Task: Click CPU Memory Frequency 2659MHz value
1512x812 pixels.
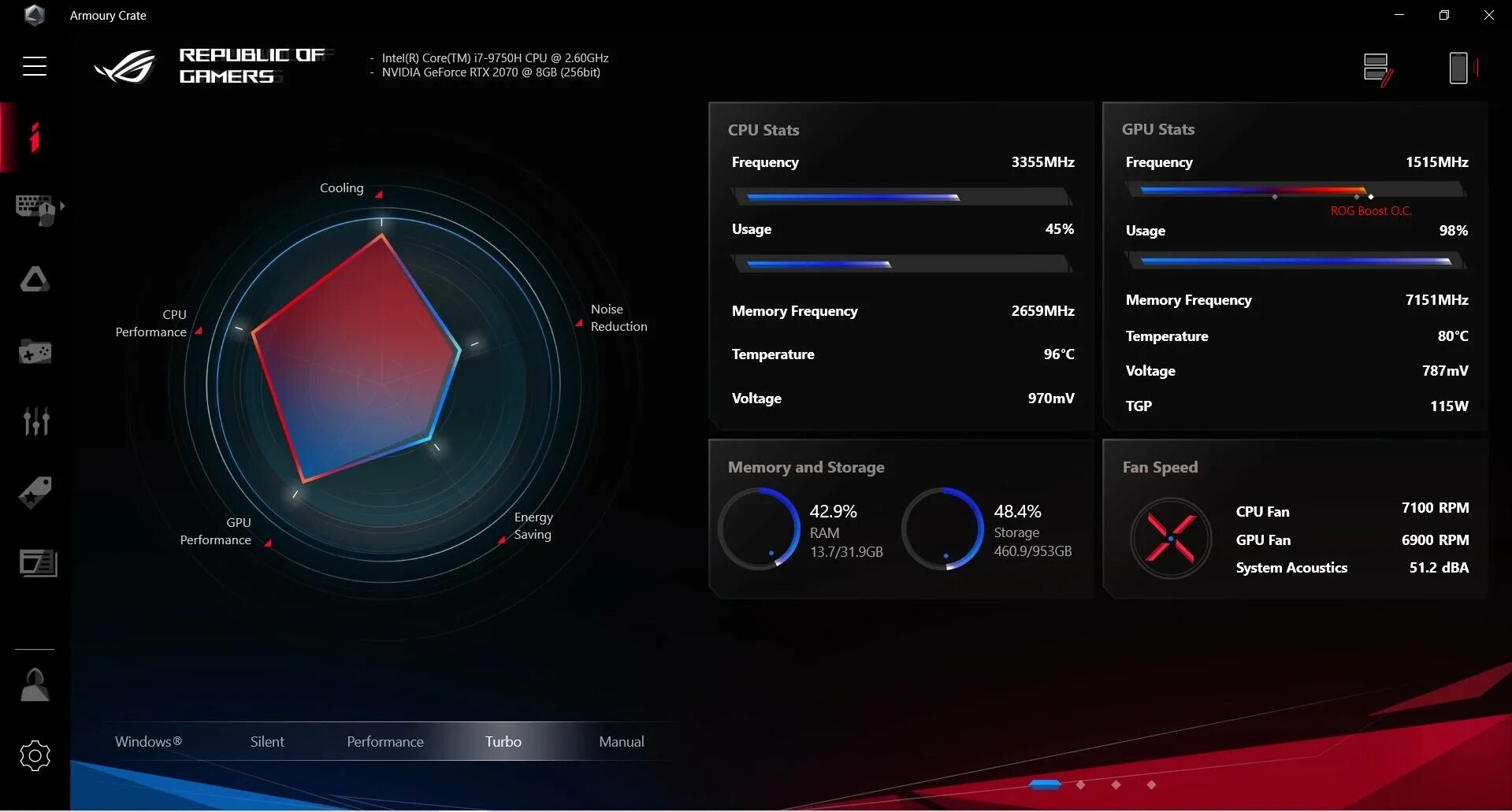Action: click(1042, 311)
